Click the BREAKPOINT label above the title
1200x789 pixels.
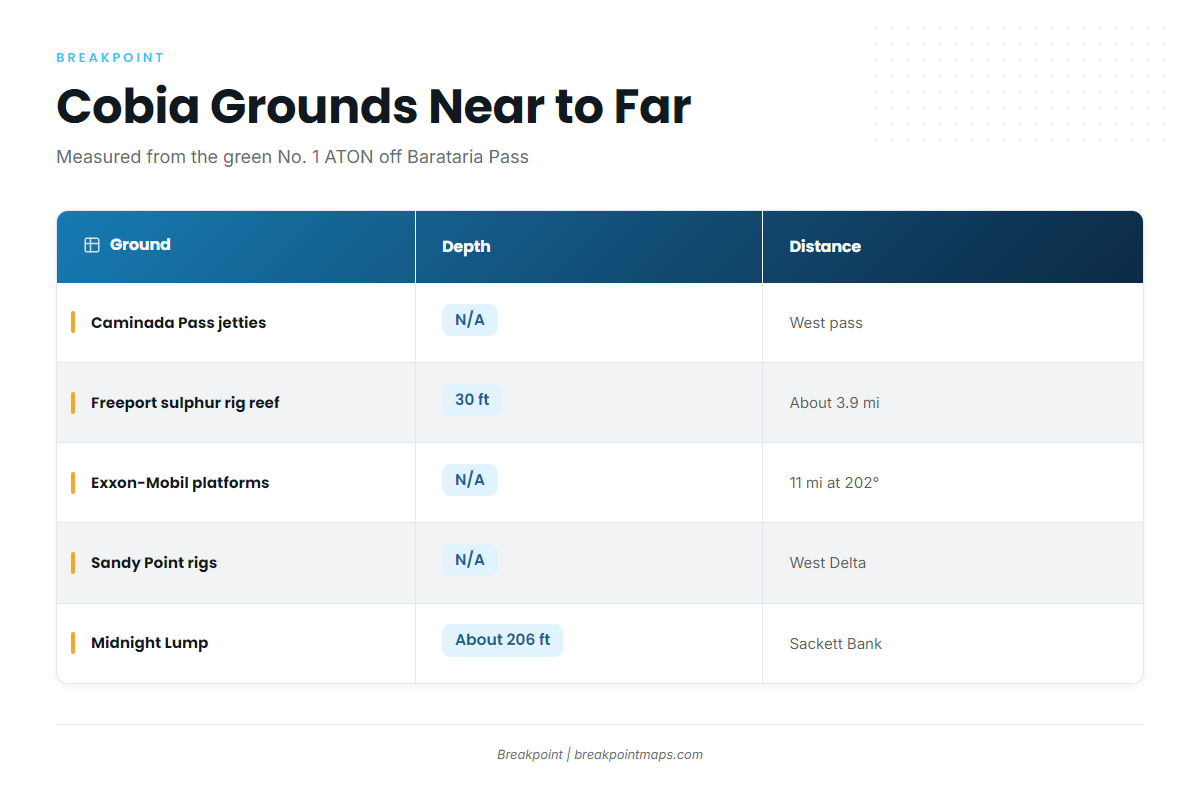click(111, 58)
